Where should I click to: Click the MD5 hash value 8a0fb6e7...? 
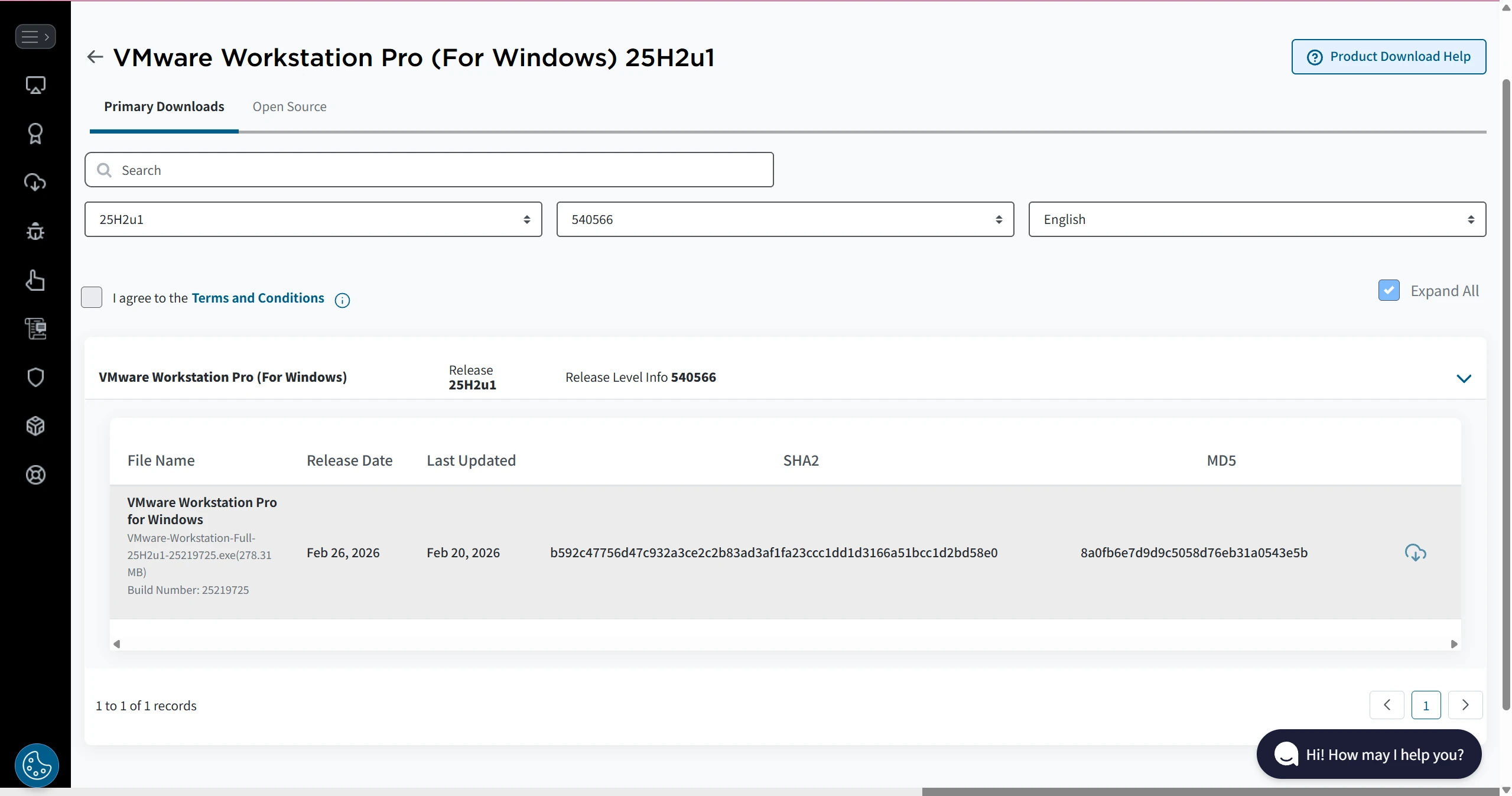coord(1194,553)
